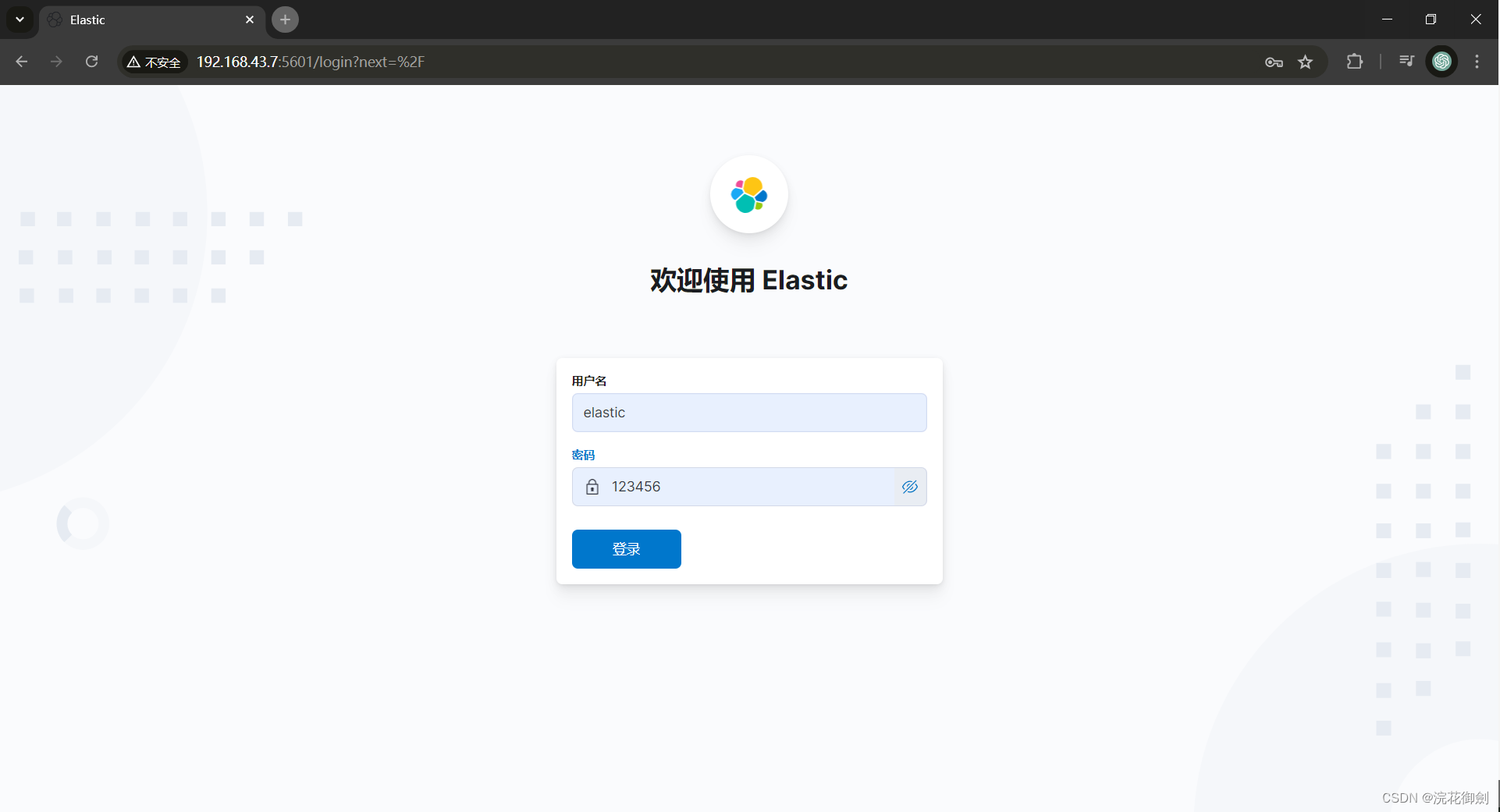1500x812 pixels.
Task: Open the tab search dropdown
Action: [x=20, y=20]
